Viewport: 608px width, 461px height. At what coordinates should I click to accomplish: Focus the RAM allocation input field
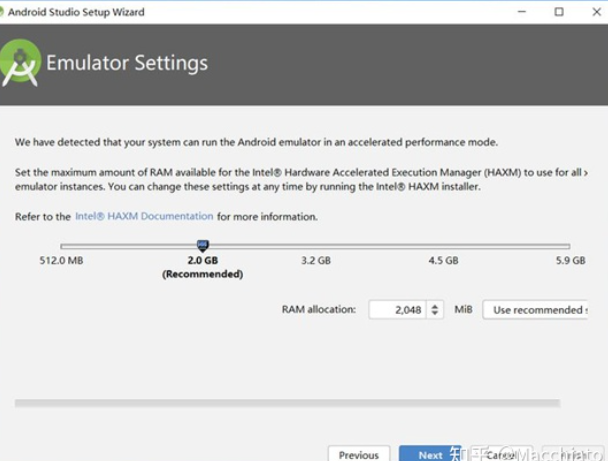coord(397,310)
